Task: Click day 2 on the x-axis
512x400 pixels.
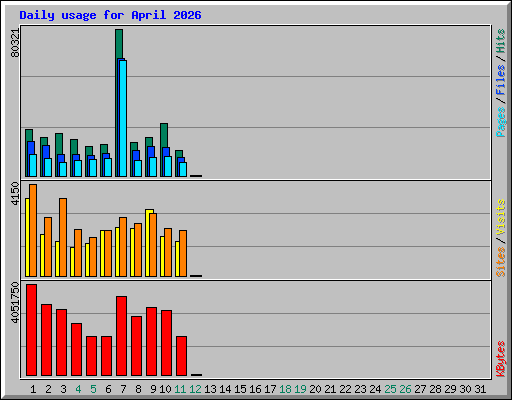Action: pos(48,389)
